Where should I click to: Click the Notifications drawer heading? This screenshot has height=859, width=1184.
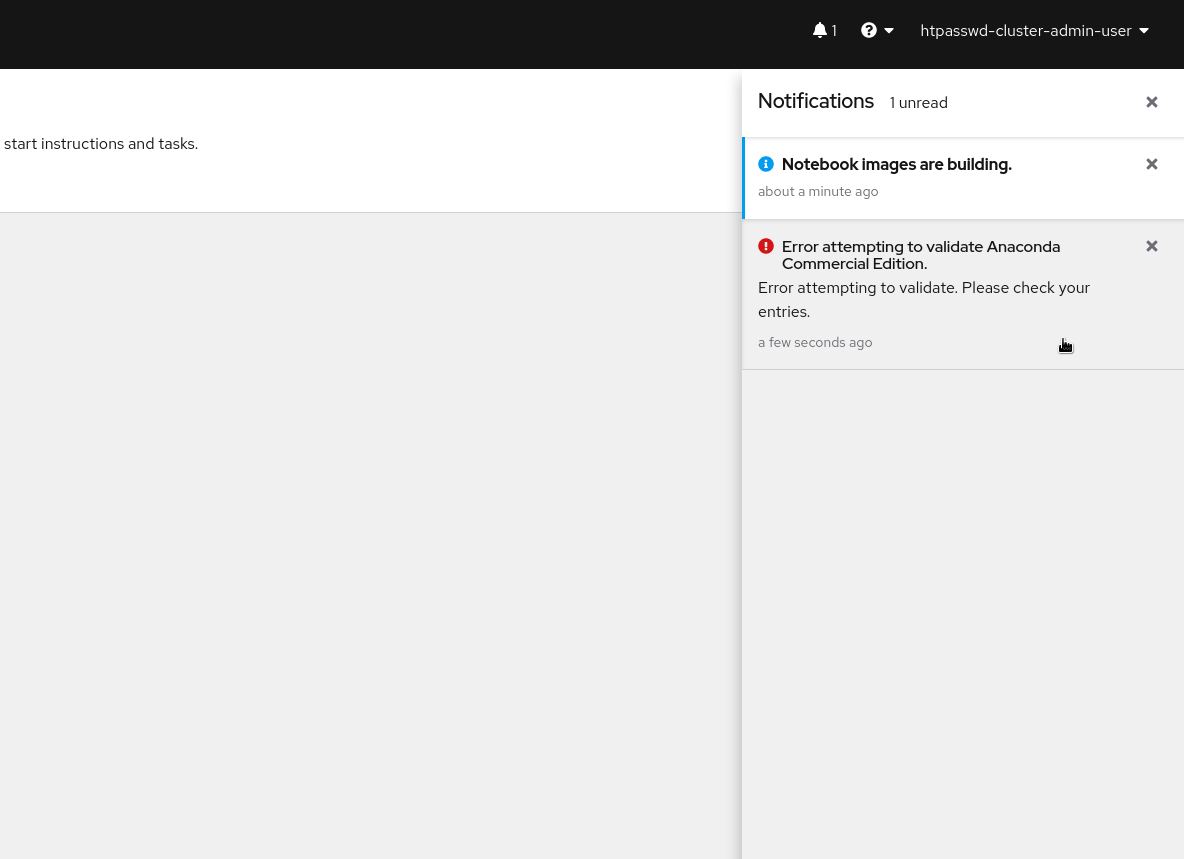pyautogui.click(x=816, y=101)
